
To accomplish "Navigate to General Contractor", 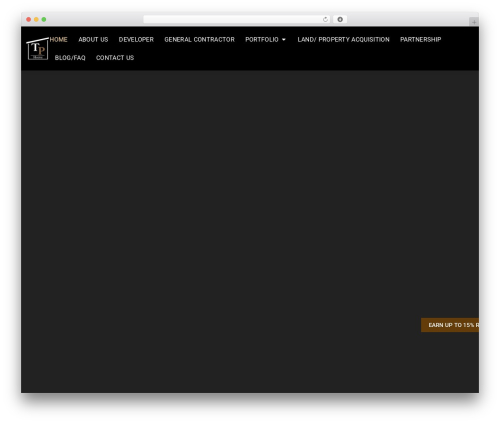I will point(199,39).
